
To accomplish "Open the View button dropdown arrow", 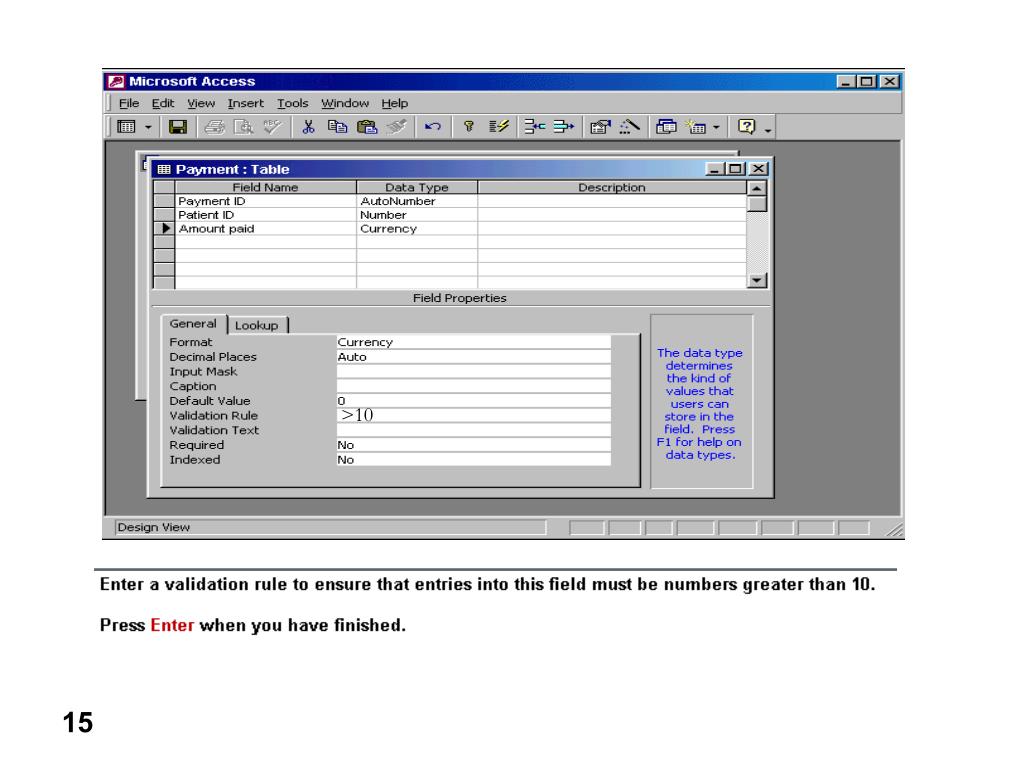I will tap(148, 127).
